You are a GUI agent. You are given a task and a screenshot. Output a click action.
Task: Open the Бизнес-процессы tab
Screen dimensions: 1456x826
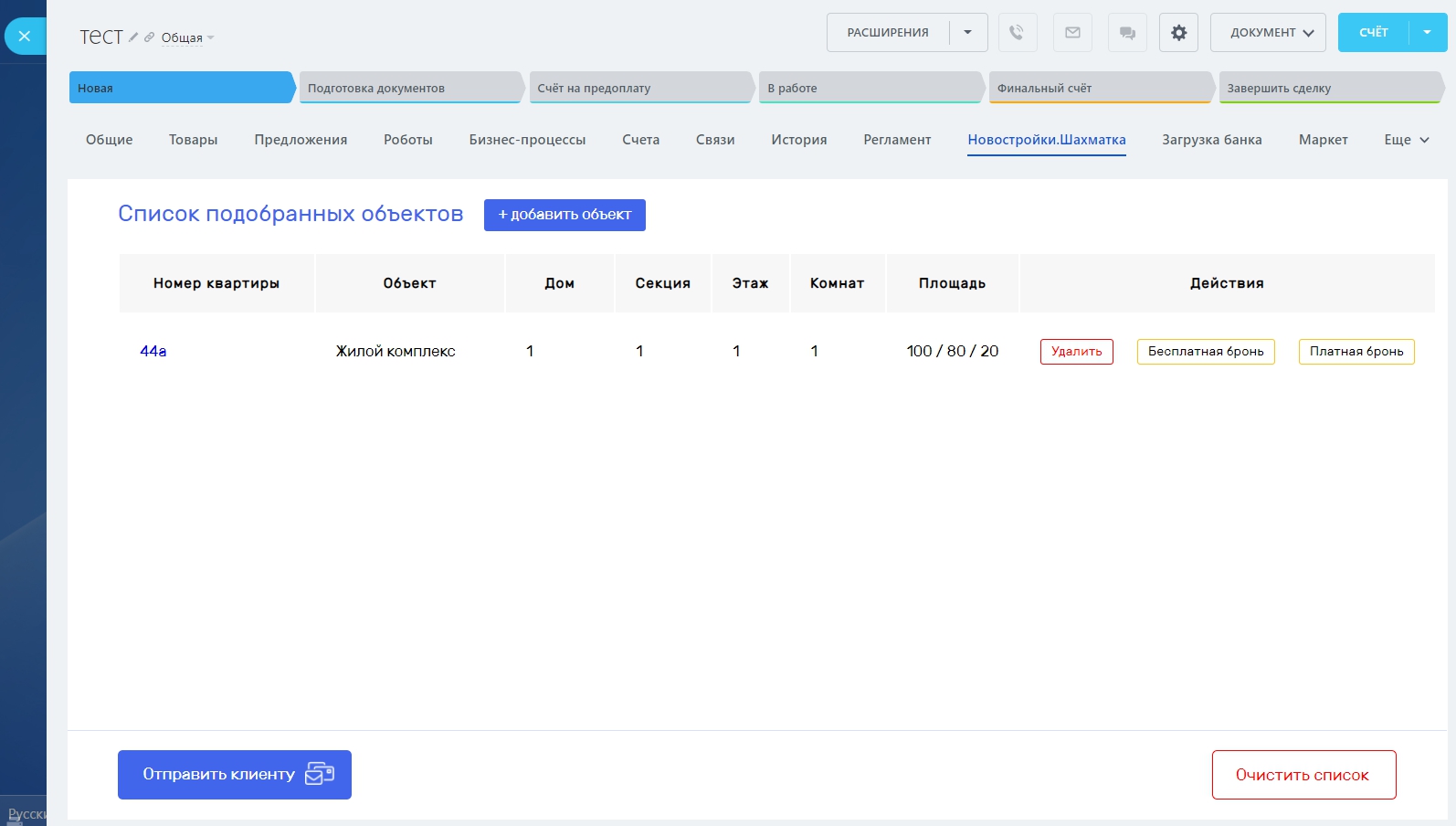(x=527, y=140)
